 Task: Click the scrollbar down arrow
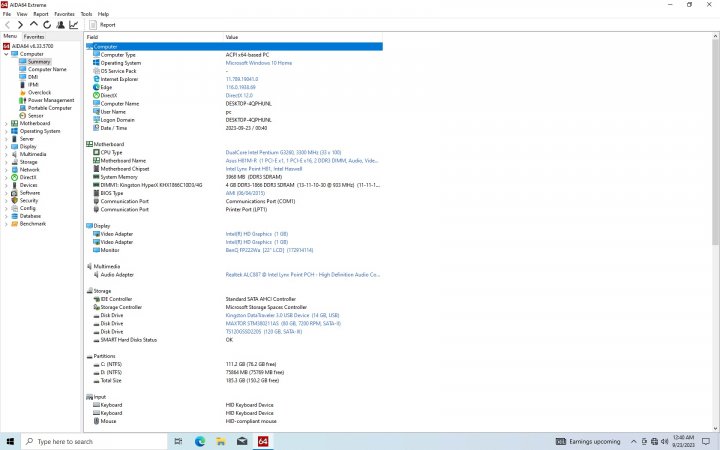pyautogui.click(x=716, y=428)
